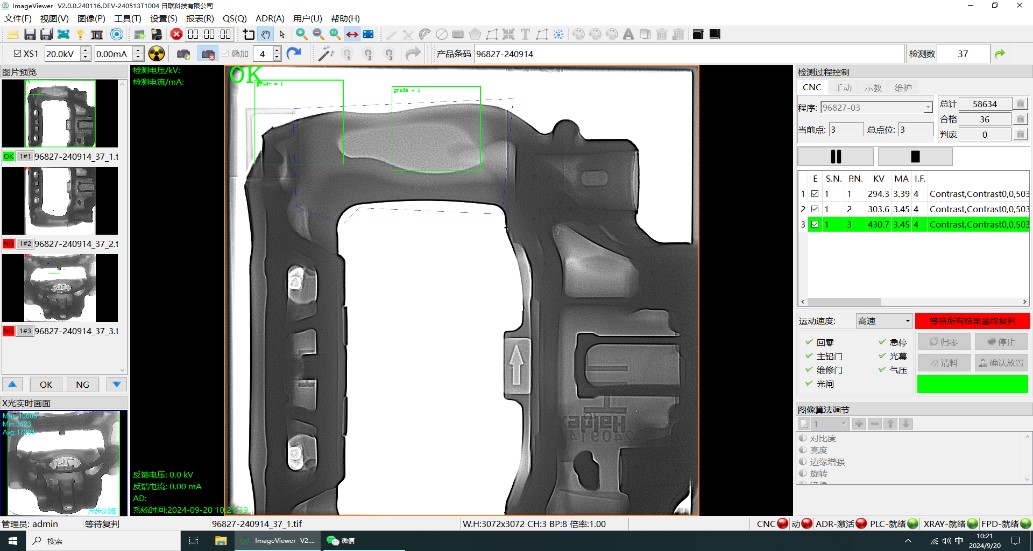Uncheck the row 1 enable checkbox
Screen dimensions: 1033x551
coord(815,194)
